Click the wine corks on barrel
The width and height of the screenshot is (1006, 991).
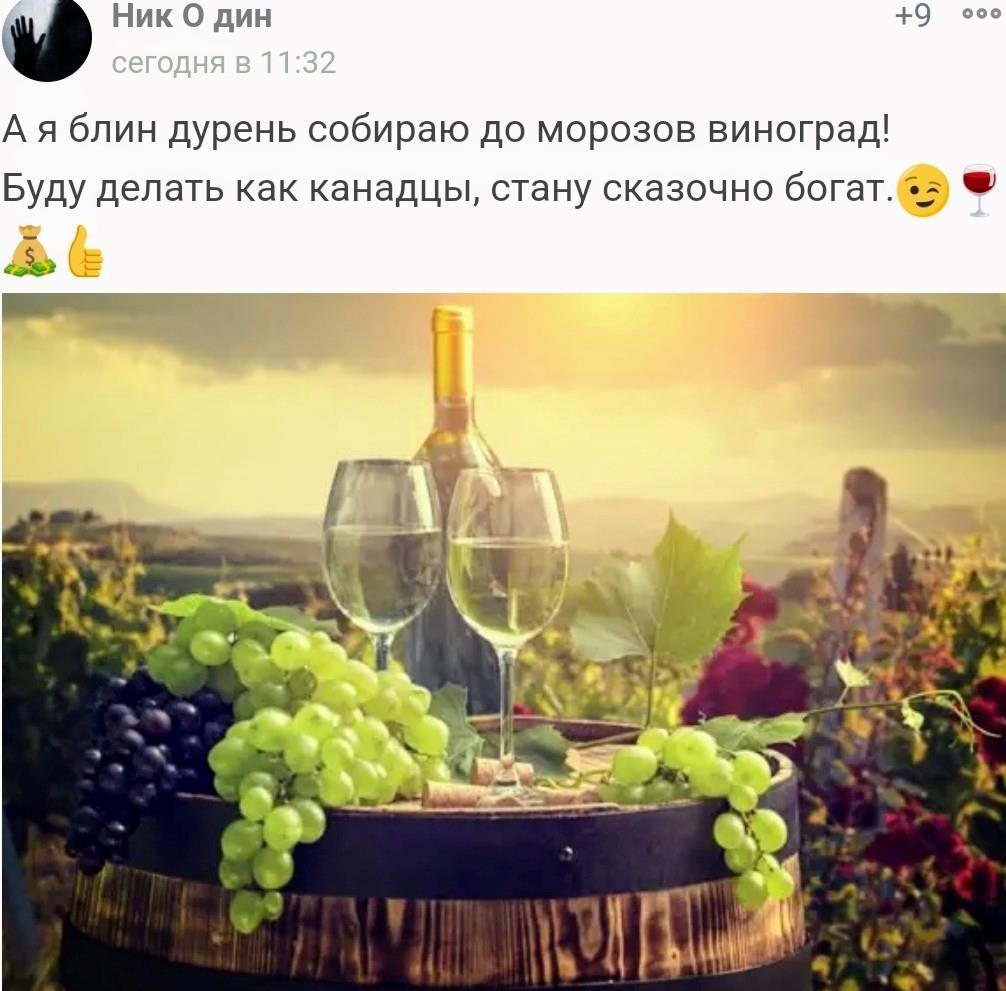[x=488, y=783]
